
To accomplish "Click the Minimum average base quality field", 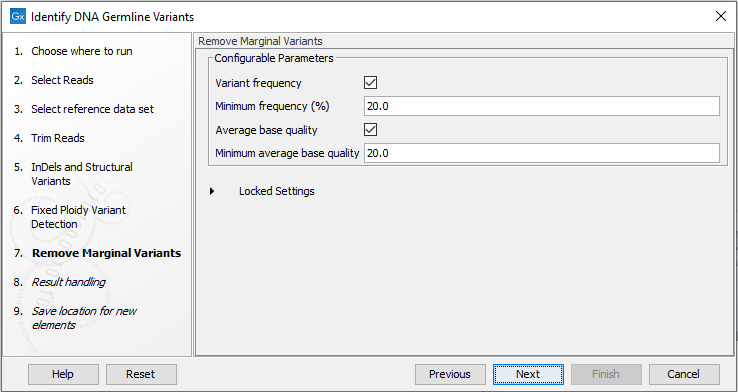I will tap(542, 153).
